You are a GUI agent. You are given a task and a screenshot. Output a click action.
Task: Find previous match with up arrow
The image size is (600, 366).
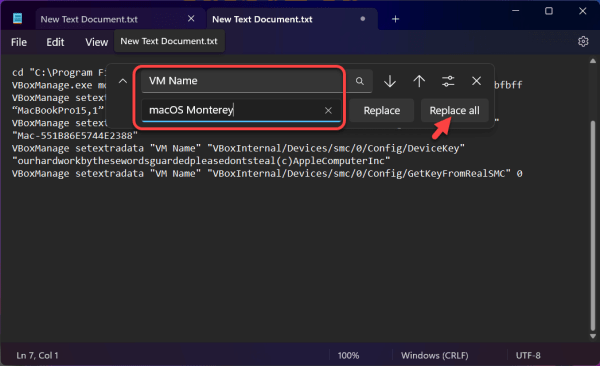(419, 81)
